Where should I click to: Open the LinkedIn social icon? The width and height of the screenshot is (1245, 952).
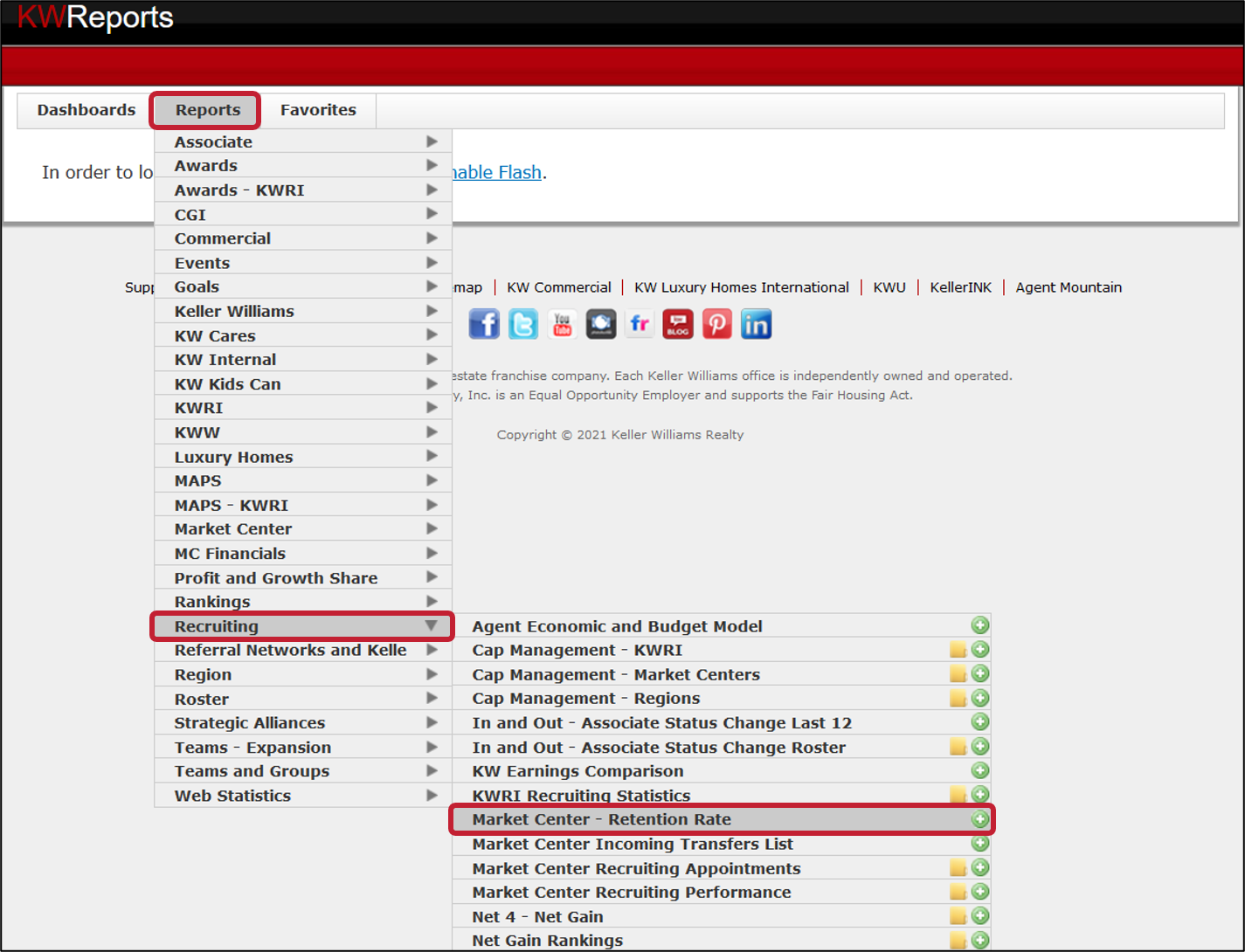pos(757,324)
